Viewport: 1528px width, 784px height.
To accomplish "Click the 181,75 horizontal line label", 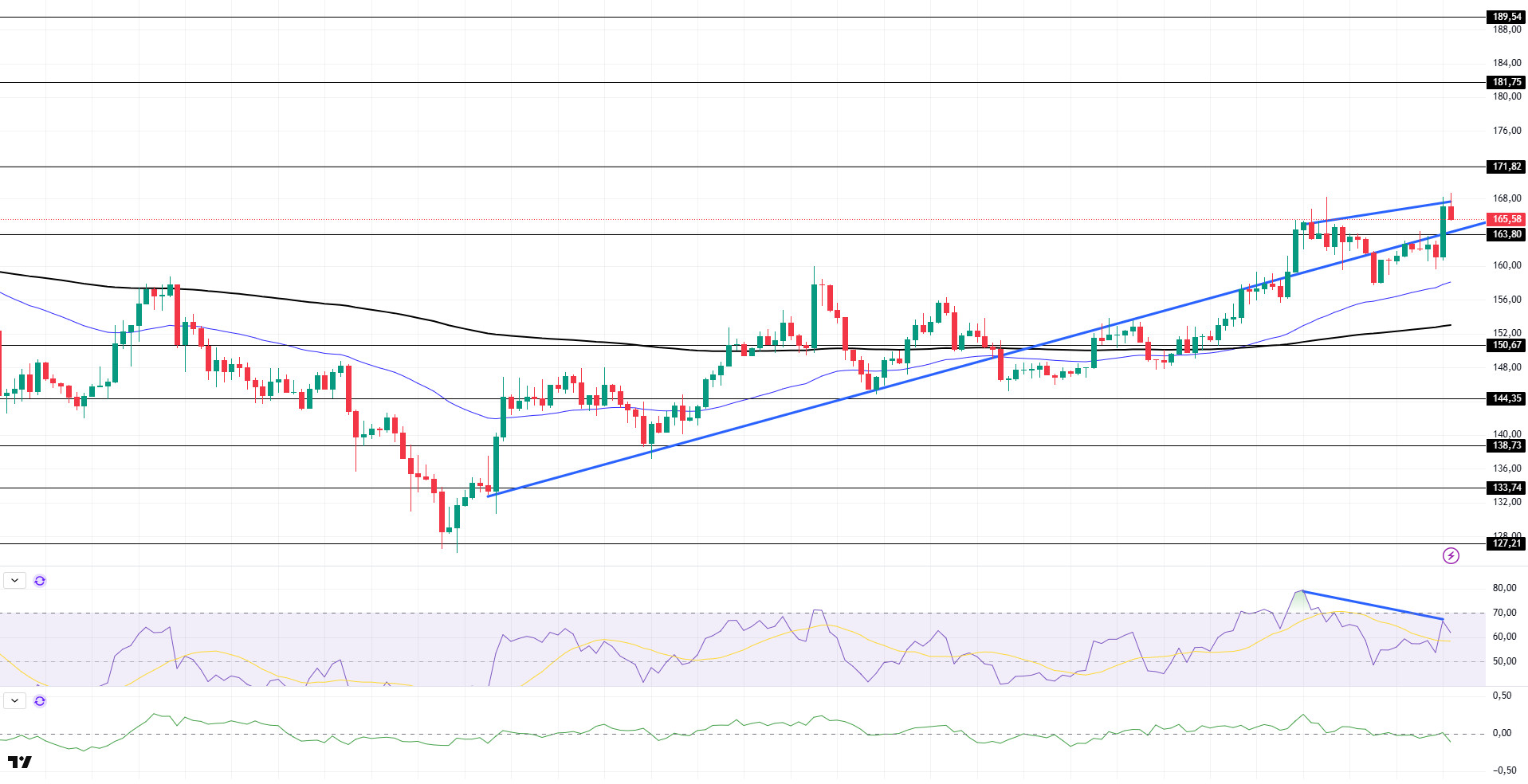I will [x=1506, y=82].
